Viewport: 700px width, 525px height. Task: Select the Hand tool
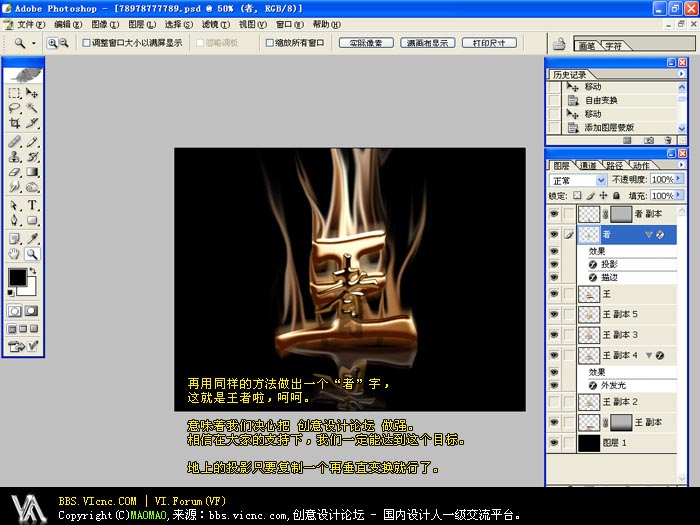tap(15, 254)
